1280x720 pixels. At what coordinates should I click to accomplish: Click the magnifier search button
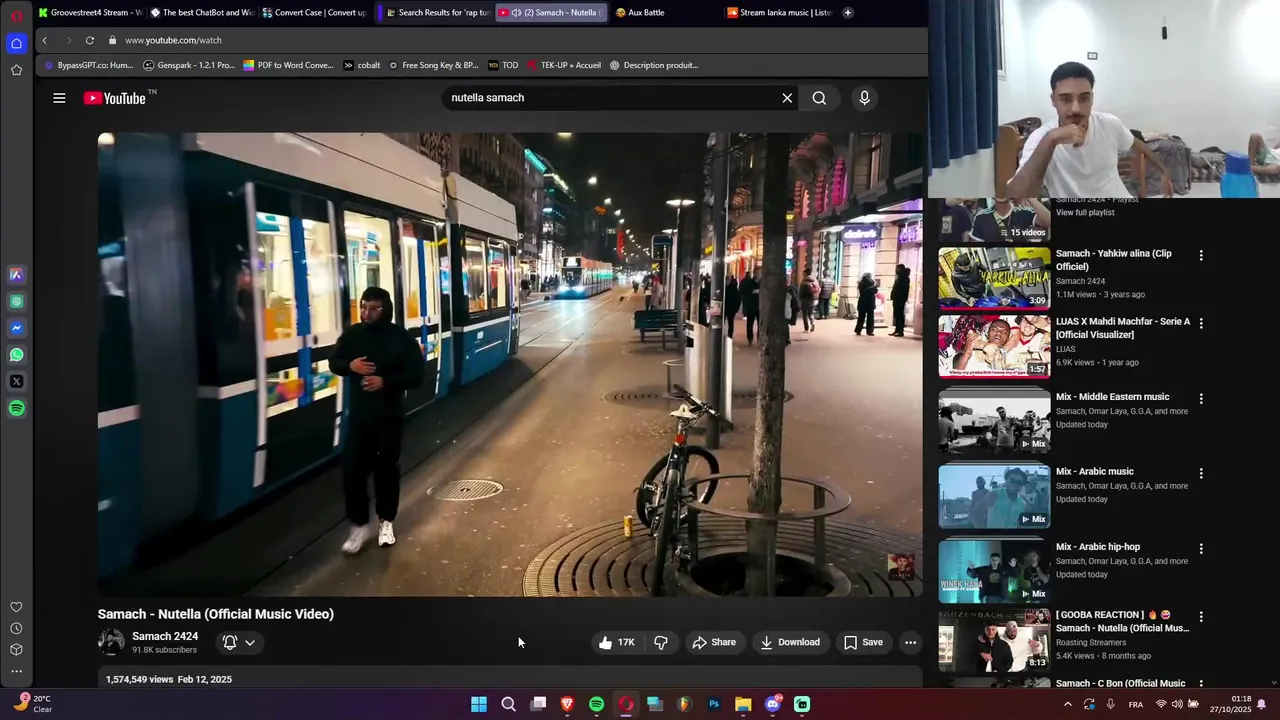coord(819,98)
